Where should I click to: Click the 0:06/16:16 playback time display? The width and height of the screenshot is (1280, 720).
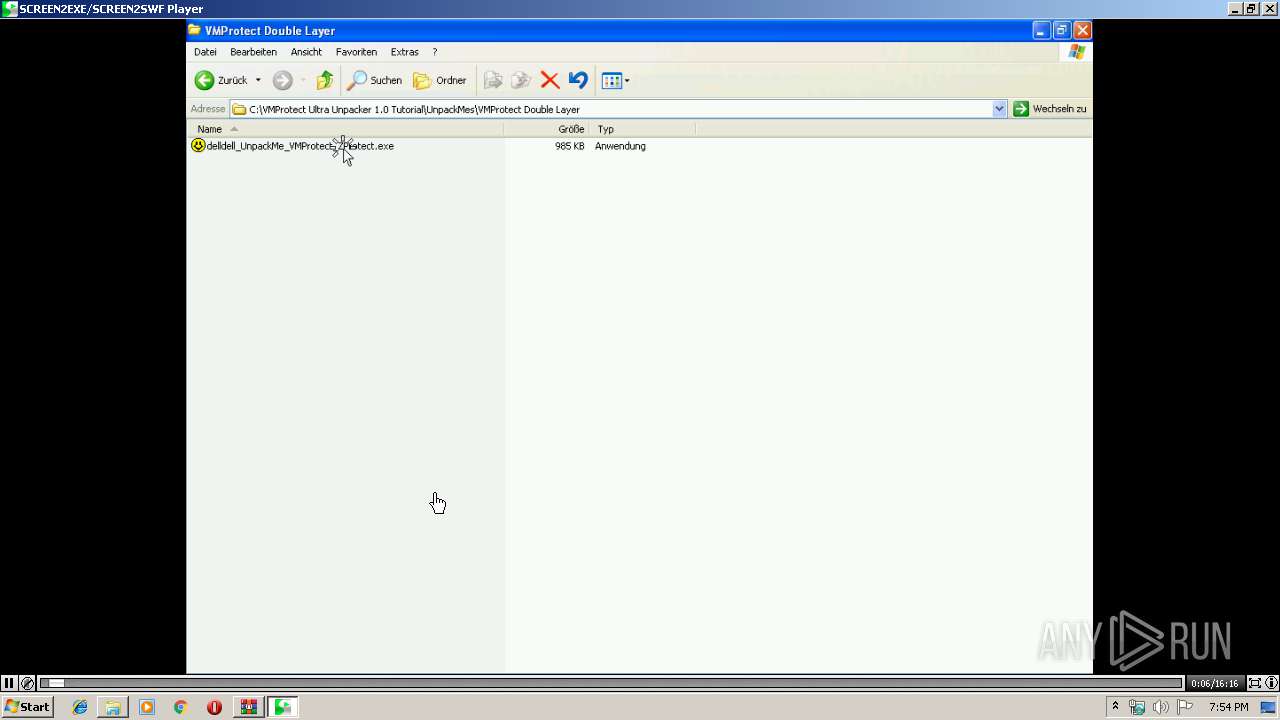pos(1215,684)
